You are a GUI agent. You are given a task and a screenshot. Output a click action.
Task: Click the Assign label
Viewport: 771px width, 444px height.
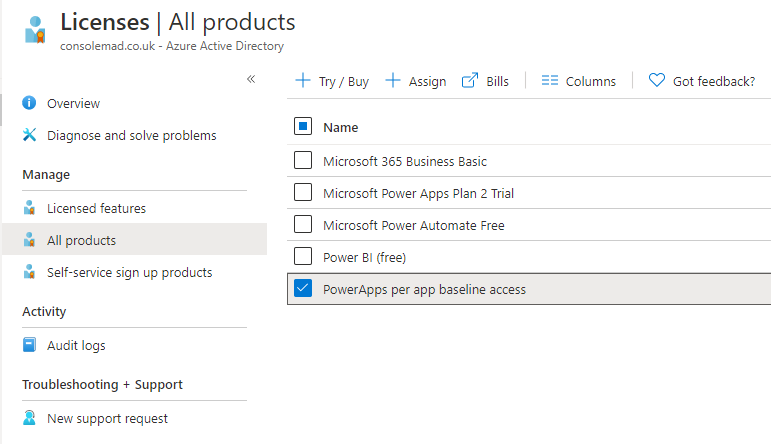(427, 82)
